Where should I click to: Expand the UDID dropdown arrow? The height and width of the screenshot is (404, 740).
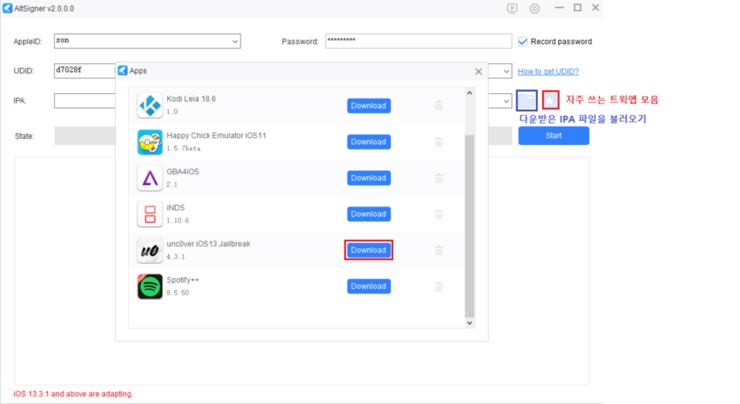coord(506,71)
